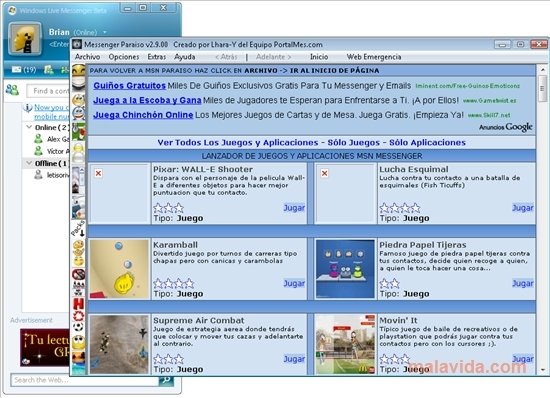Click the green contact icon next to Alex
Screen dimensions: 550x398
coord(38,139)
